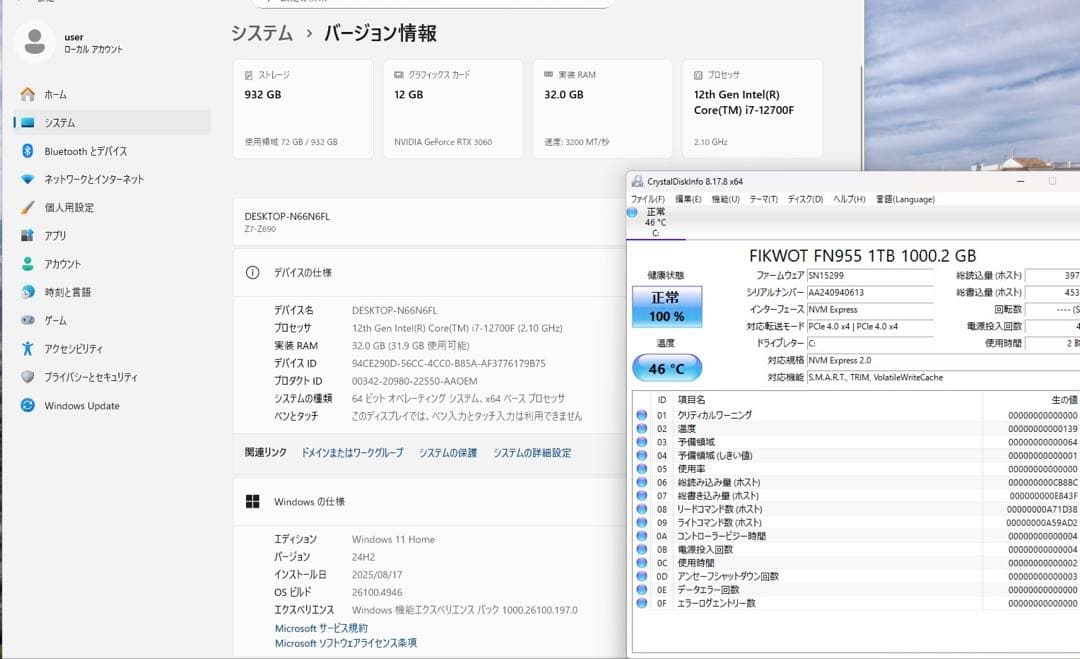Click the Microsoft サービス規約 link
The height and width of the screenshot is (659, 1080).
324,628
